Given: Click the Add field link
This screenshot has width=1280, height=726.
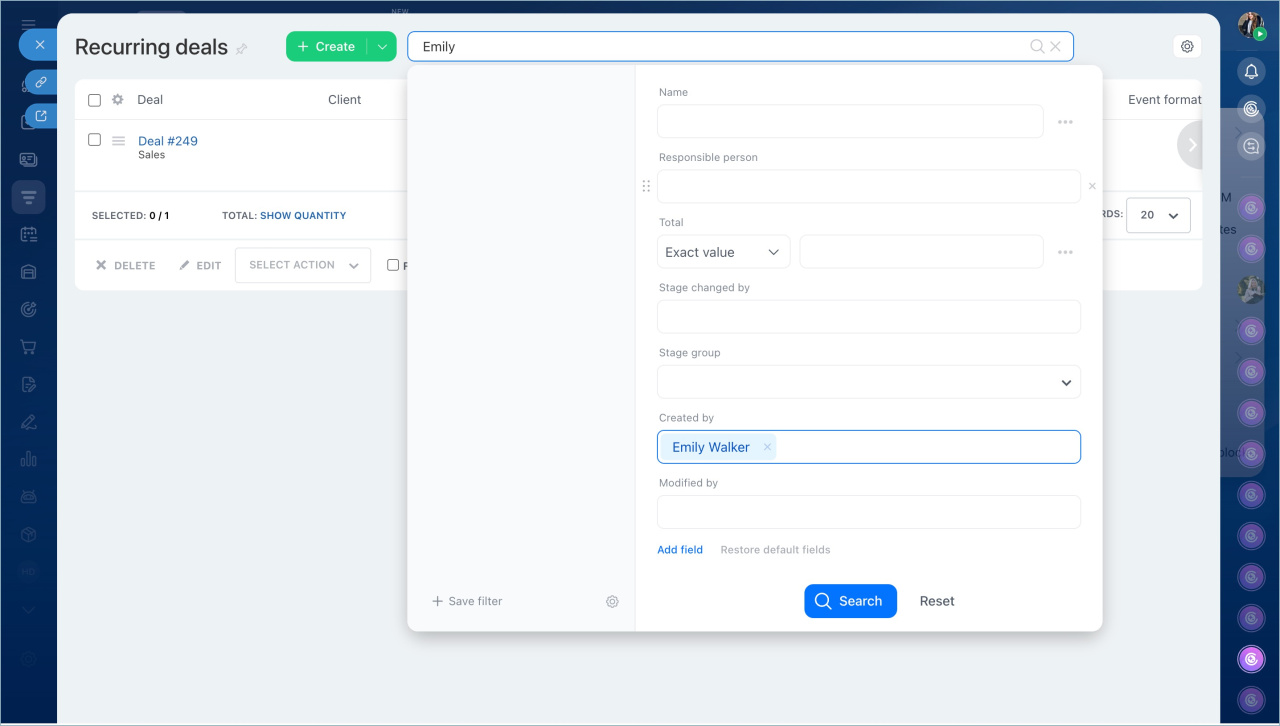Looking at the screenshot, I should 680,550.
